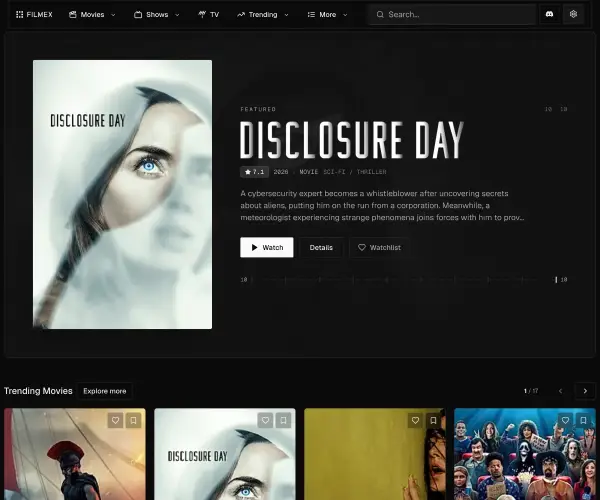The width and height of the screenshot is (600, 500).
Task: Click the FEATURED label
Action: pyautogui.click(x=258, y=109)
